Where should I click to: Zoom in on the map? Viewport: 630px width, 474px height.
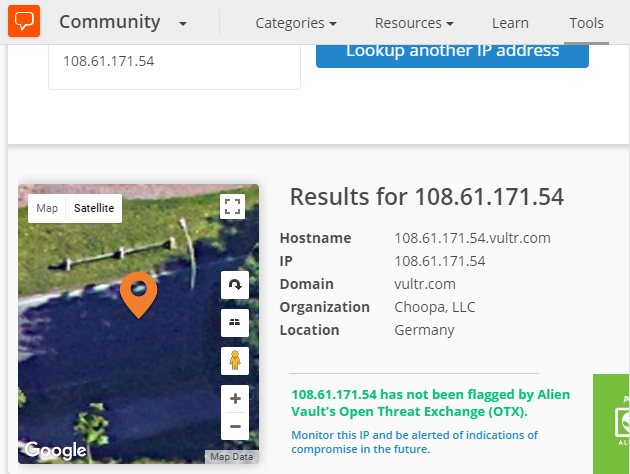click(x=235, y=398)
